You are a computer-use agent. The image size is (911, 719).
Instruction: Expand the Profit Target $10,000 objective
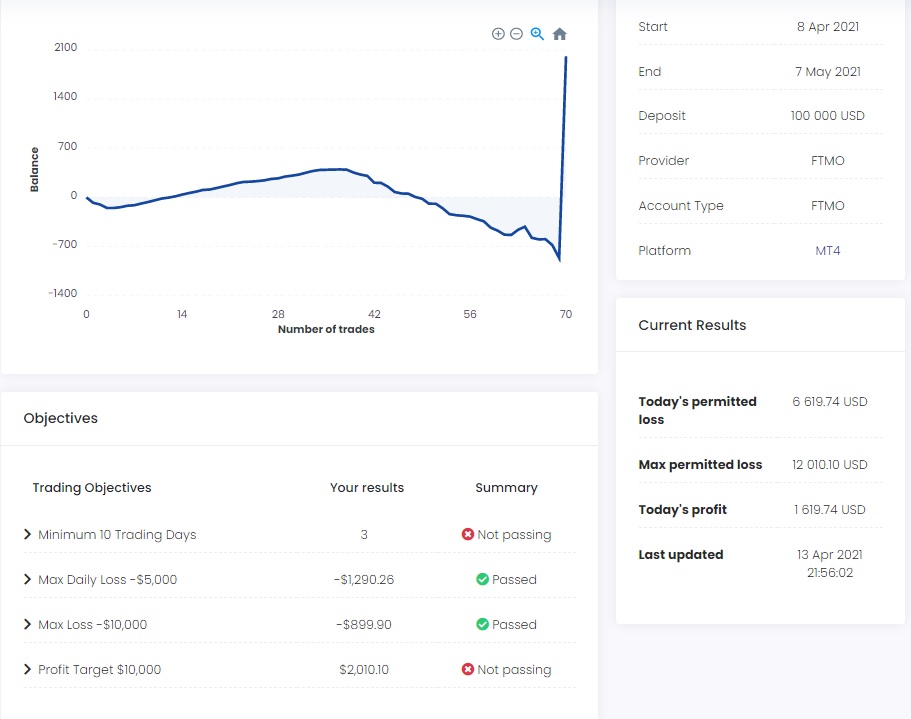[x=28, y=670]
